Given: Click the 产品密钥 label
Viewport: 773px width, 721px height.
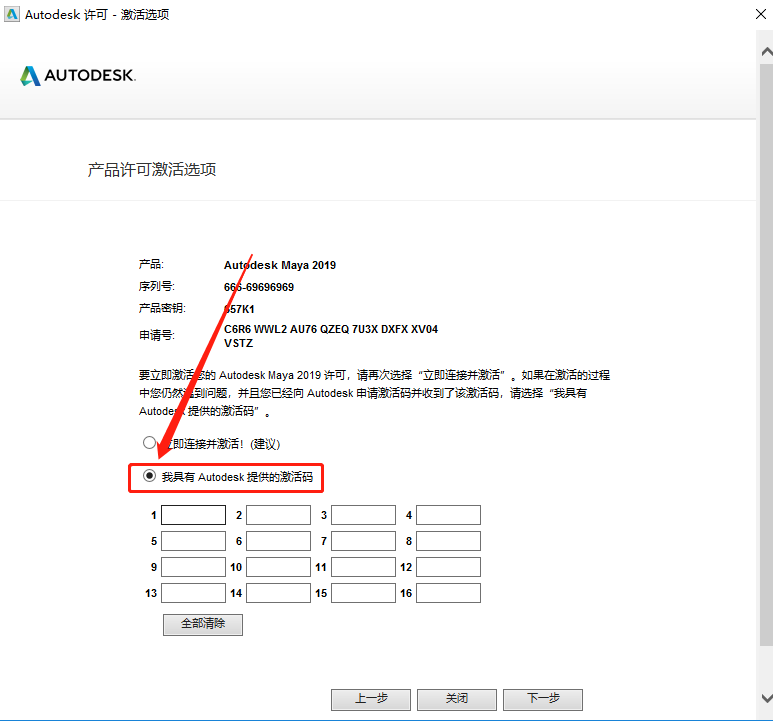Looking at the screenshot, I should pos(162,309).
